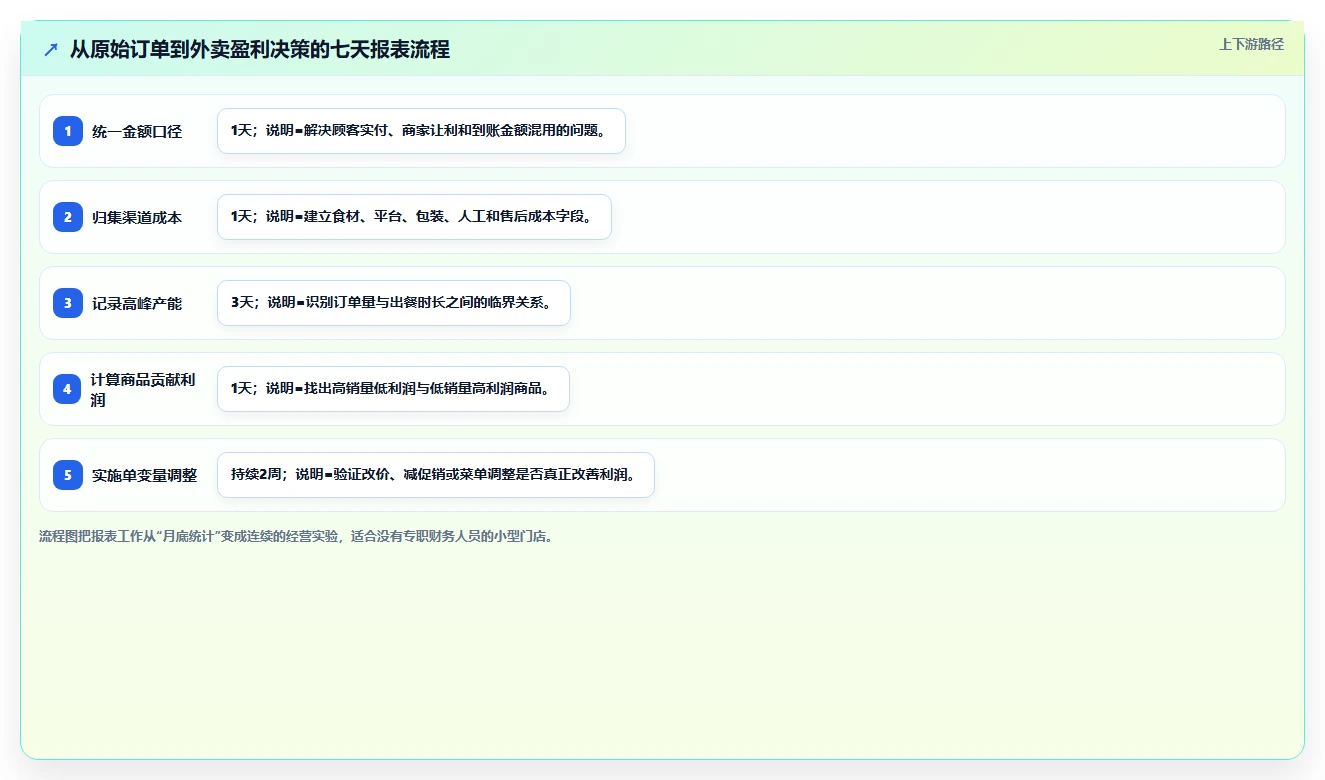Select the step label 实施单变量调整
The width and height of the screenshot is (1325, 780).
144,475
